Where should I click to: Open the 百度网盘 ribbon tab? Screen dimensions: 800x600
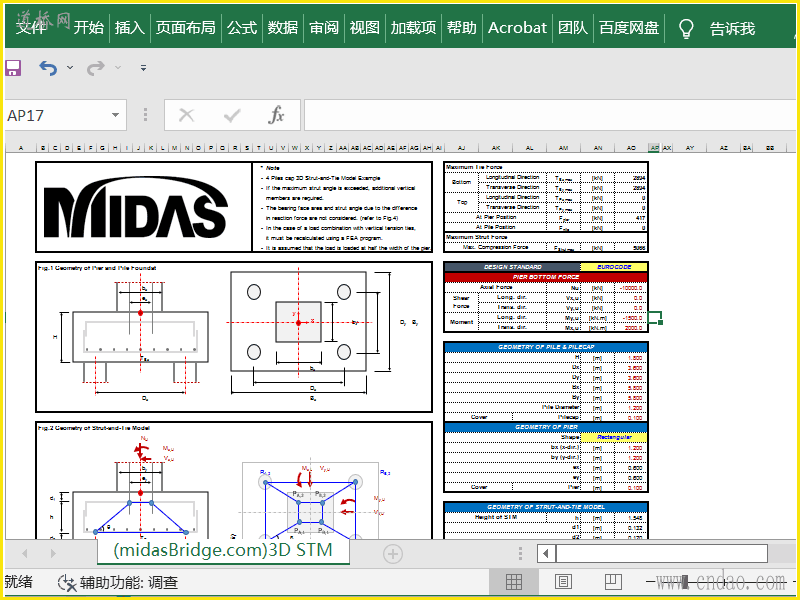pyautogui.click(x=629, y=28)
